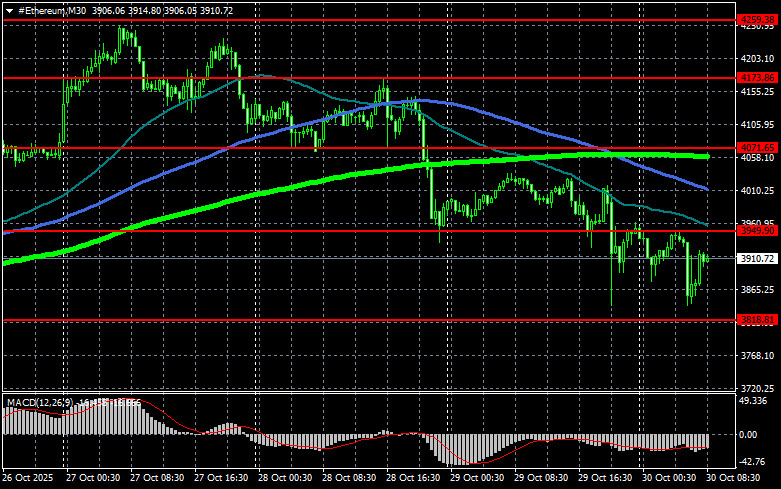Image resolution: width=781 pixels, height=489 pixels.
Task: Pick MACD scale value 0.00
Action: (748, 435)
